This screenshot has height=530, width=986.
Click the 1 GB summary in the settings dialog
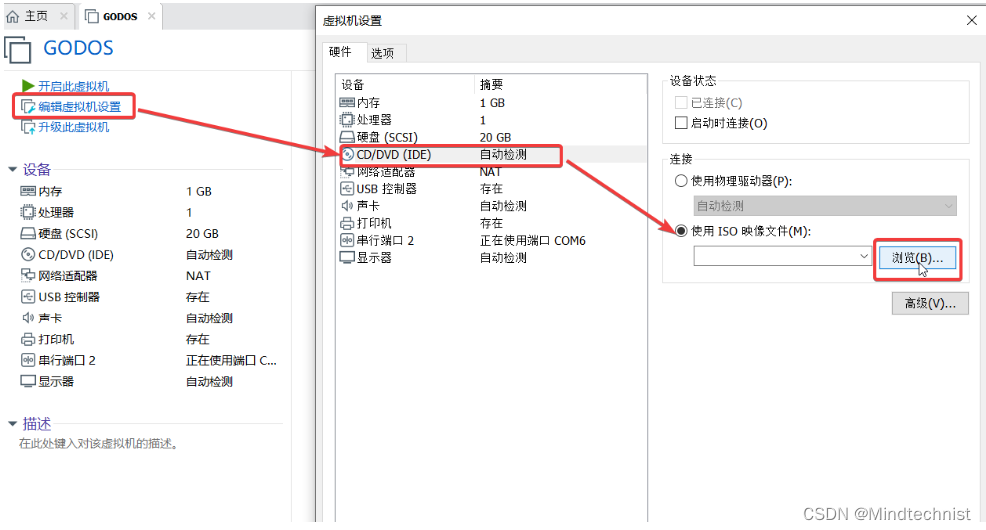(492, 102)
